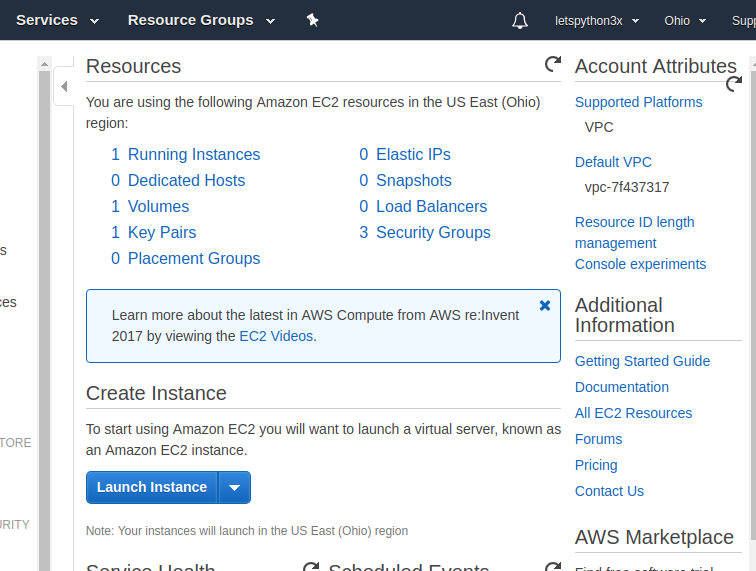This screenshot has height=571, width=756.
Task: Refresh the Scheduled Events section
Action: coord(552,566)
